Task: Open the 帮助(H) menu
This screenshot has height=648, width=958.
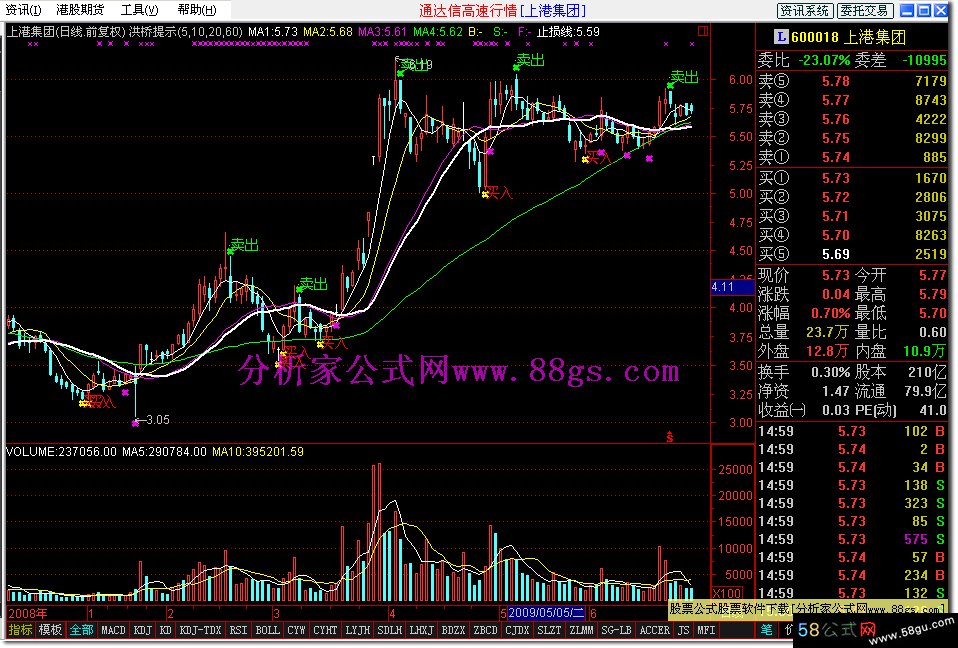Action: (197, 10)
